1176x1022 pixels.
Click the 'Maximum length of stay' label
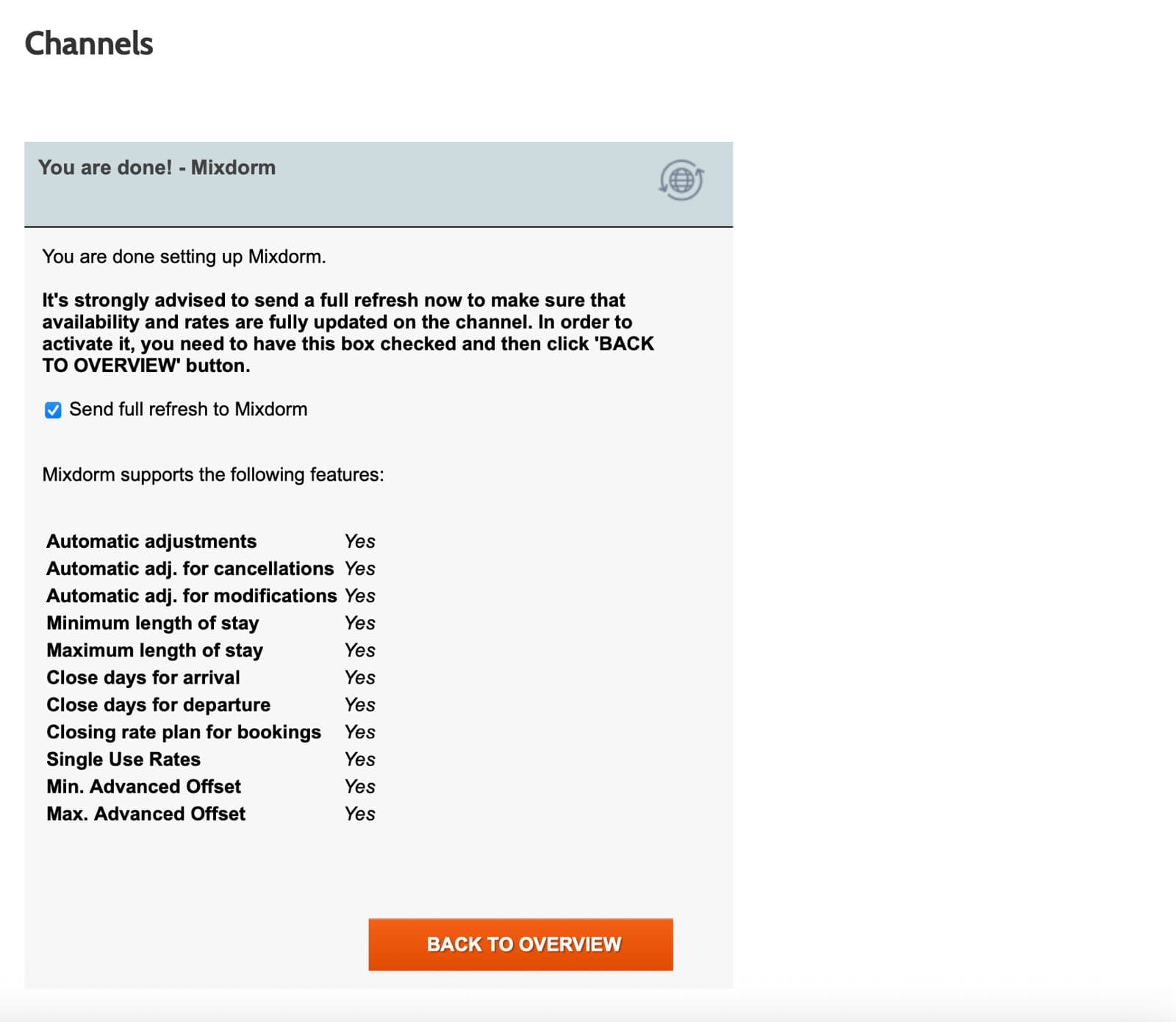click(x=155, y=650)
